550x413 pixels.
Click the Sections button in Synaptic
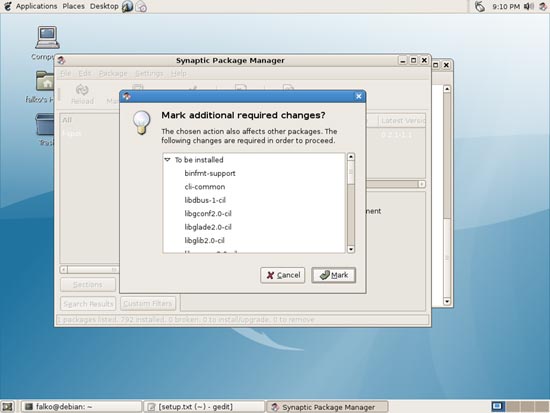click(88, 285)
